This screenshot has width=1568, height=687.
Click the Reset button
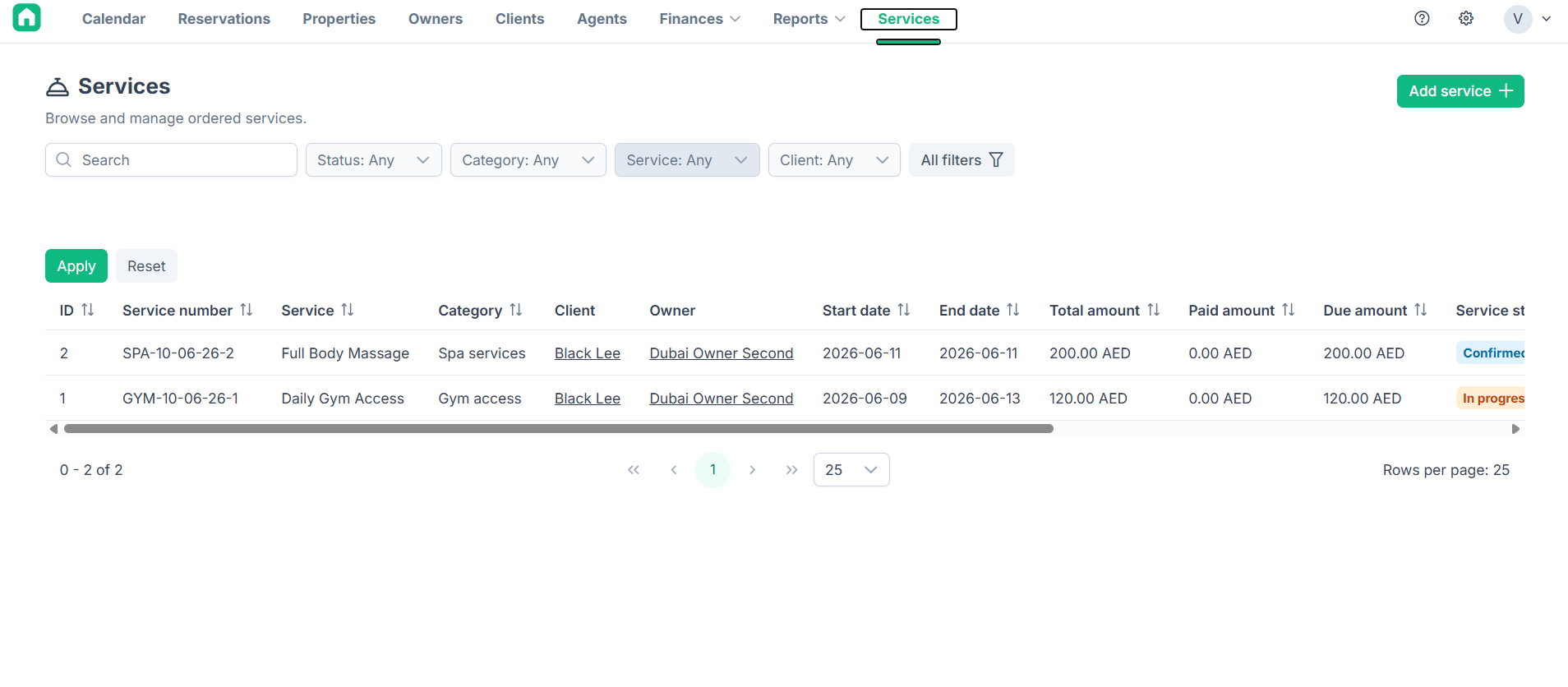click(146, 266)
